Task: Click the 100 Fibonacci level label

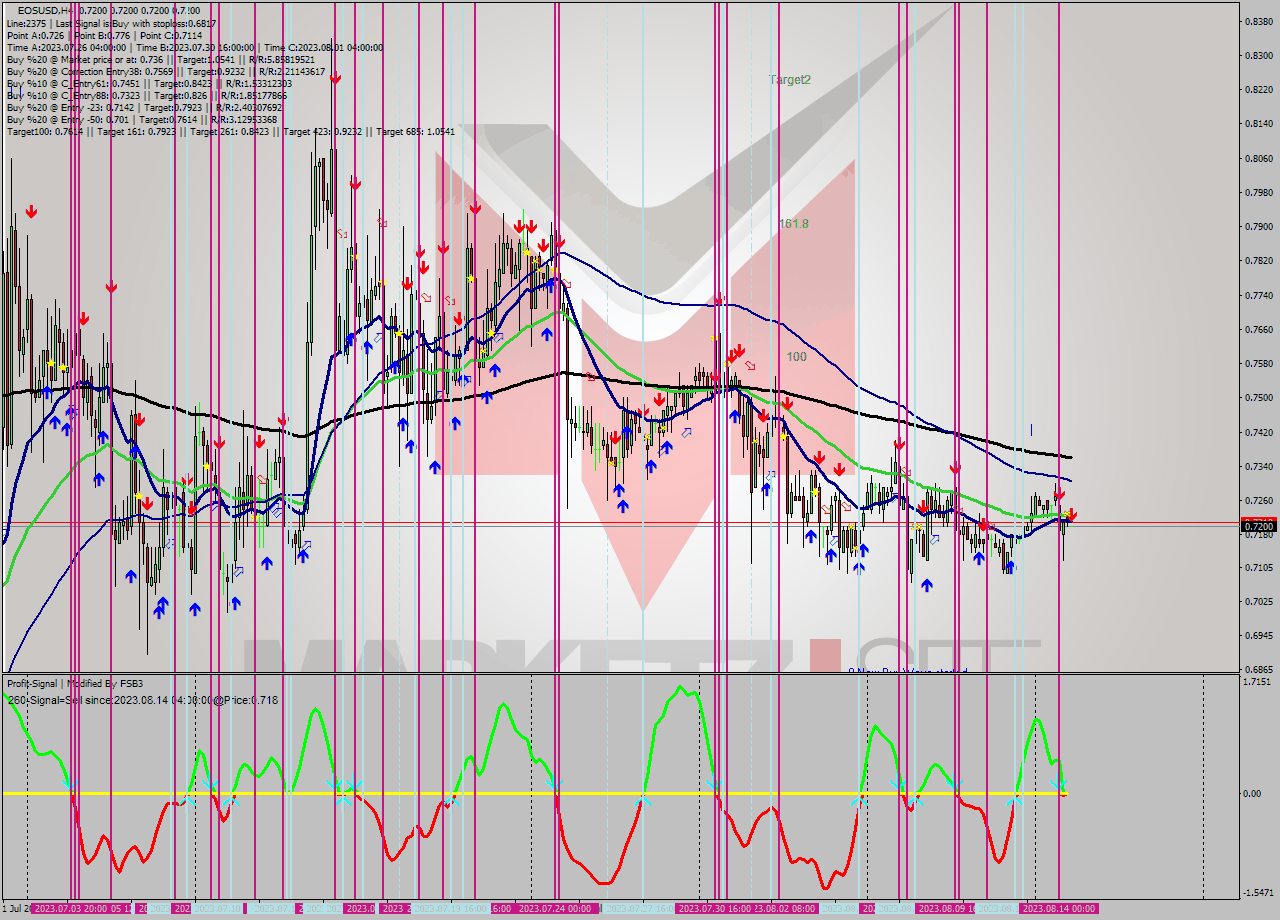Action: click(796, 356)
